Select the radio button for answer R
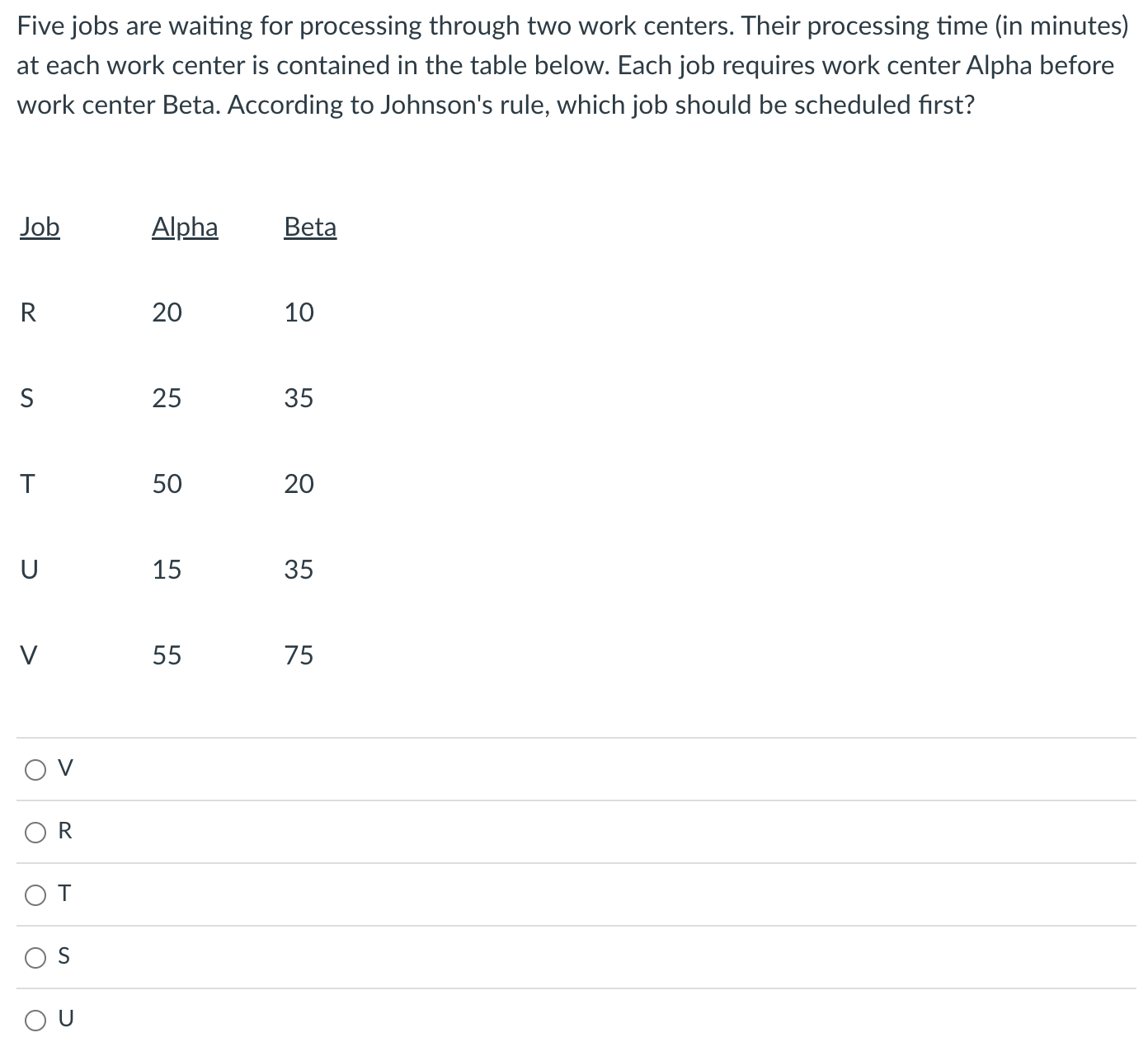The height and width of the screenshot is (1042, 1148). click(35, 832)
